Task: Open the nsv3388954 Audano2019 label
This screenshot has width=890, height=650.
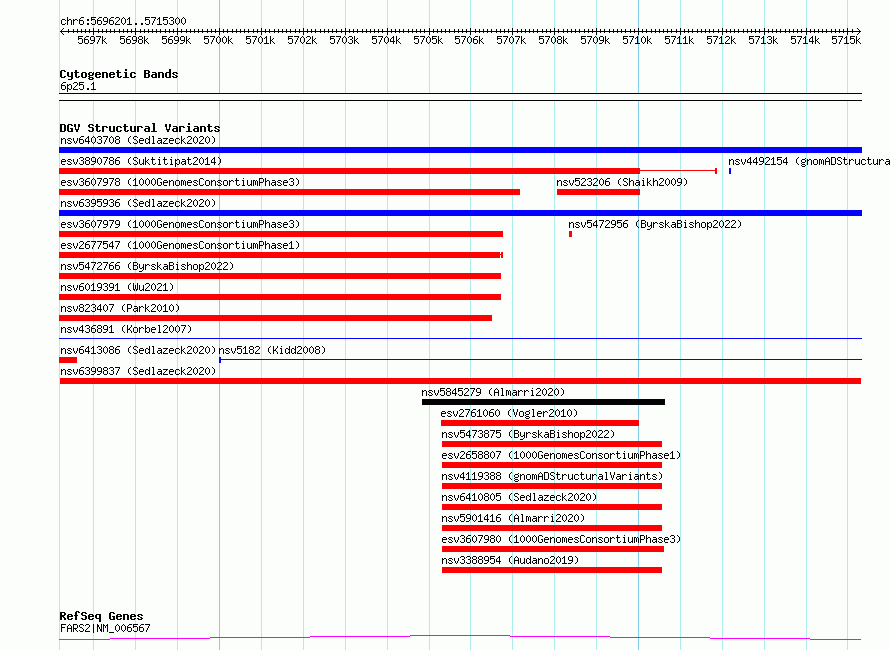Action: point(510,560)
